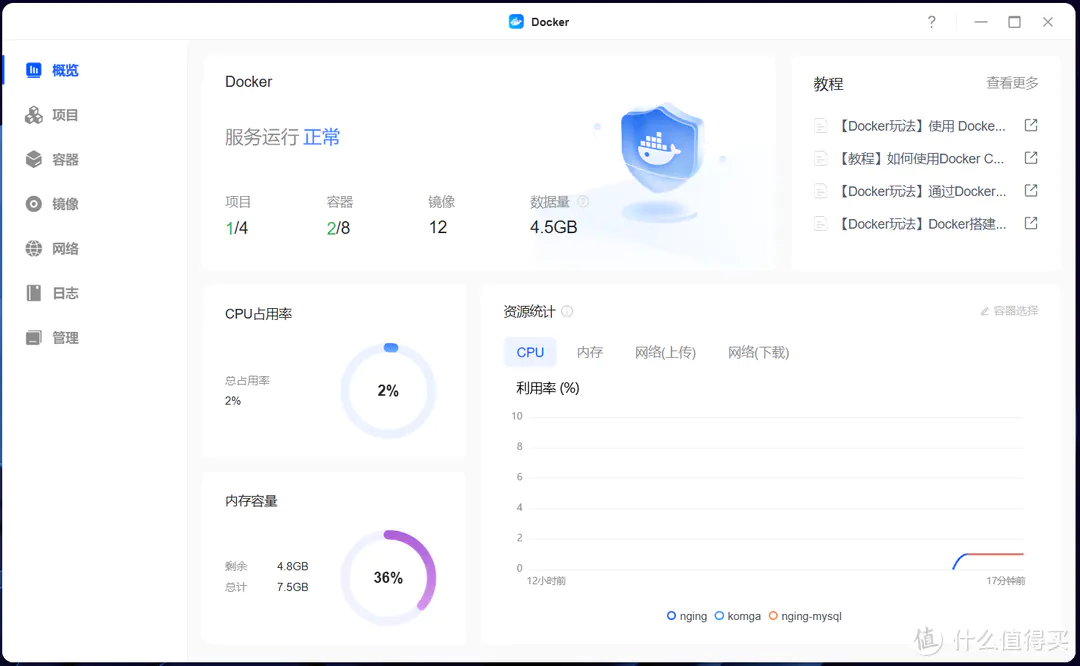Viewport: 1080px width, 666px height.
Task: Click 查看更多 to view more tutorials
Action: click(1012, 83)
